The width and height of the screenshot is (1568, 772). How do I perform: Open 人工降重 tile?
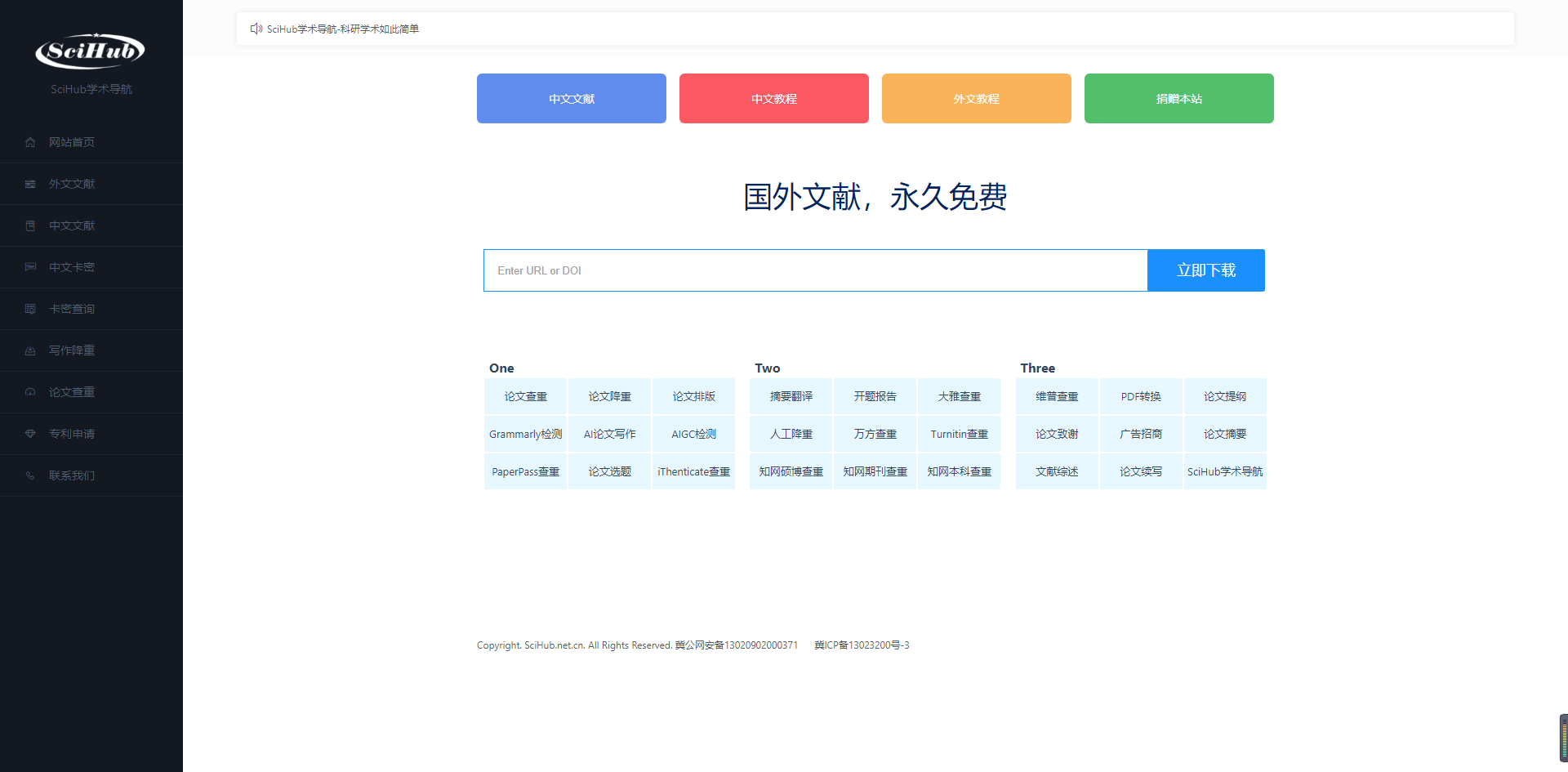(791, 434)
